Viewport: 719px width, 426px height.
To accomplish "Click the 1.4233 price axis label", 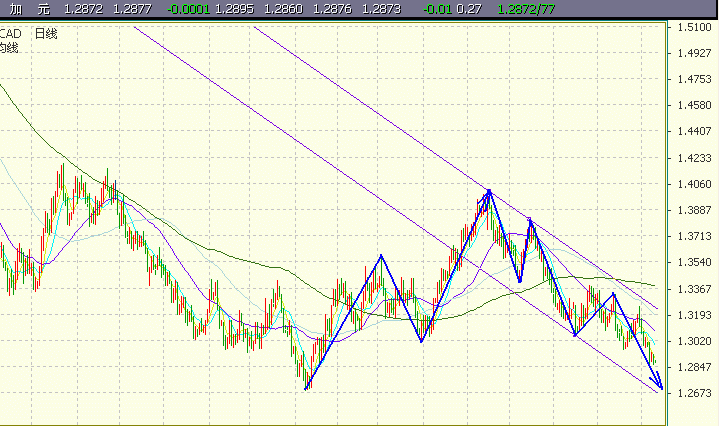I will click(695, 158).
